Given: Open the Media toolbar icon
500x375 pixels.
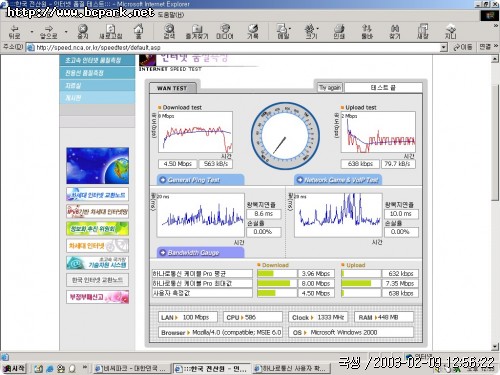Looking at the screenshot, I should click(225, 32).
